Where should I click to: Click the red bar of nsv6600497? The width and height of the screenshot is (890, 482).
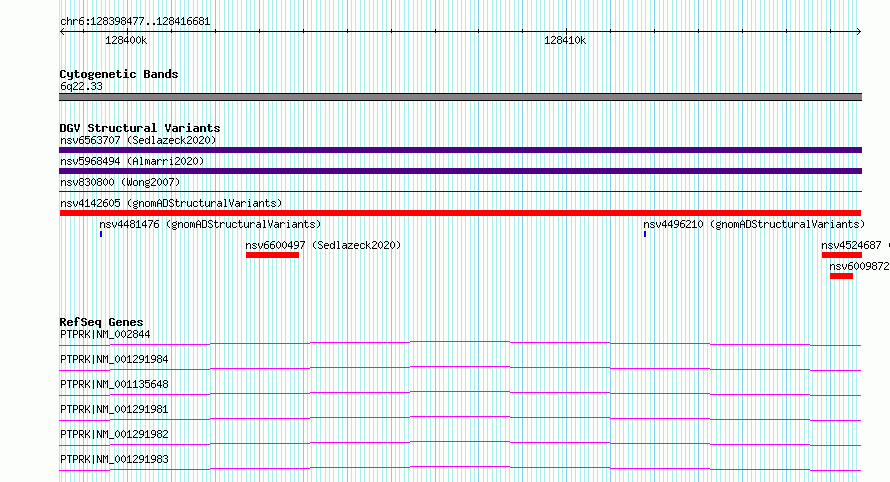272,255
